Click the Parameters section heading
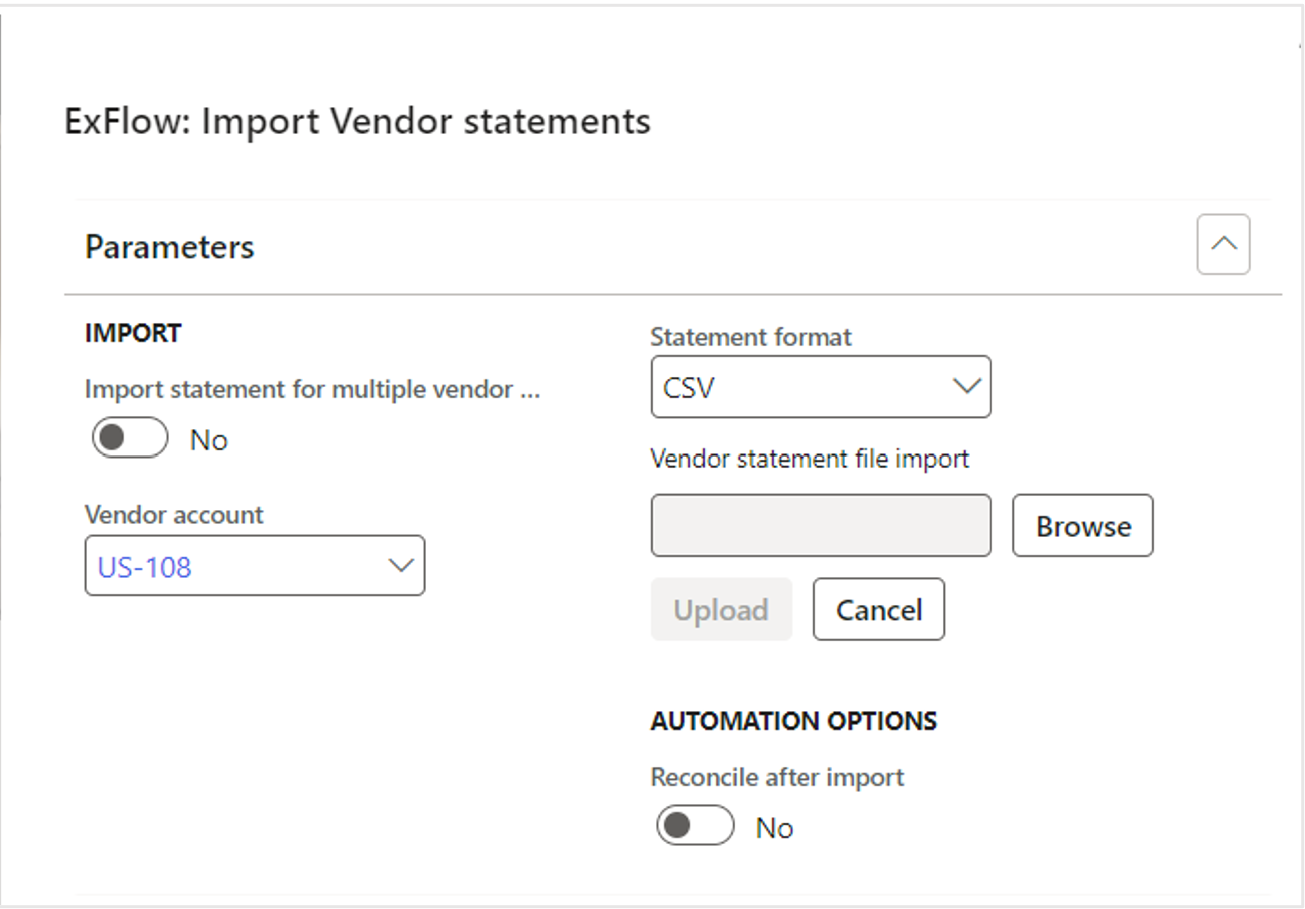 pos(170,246)
